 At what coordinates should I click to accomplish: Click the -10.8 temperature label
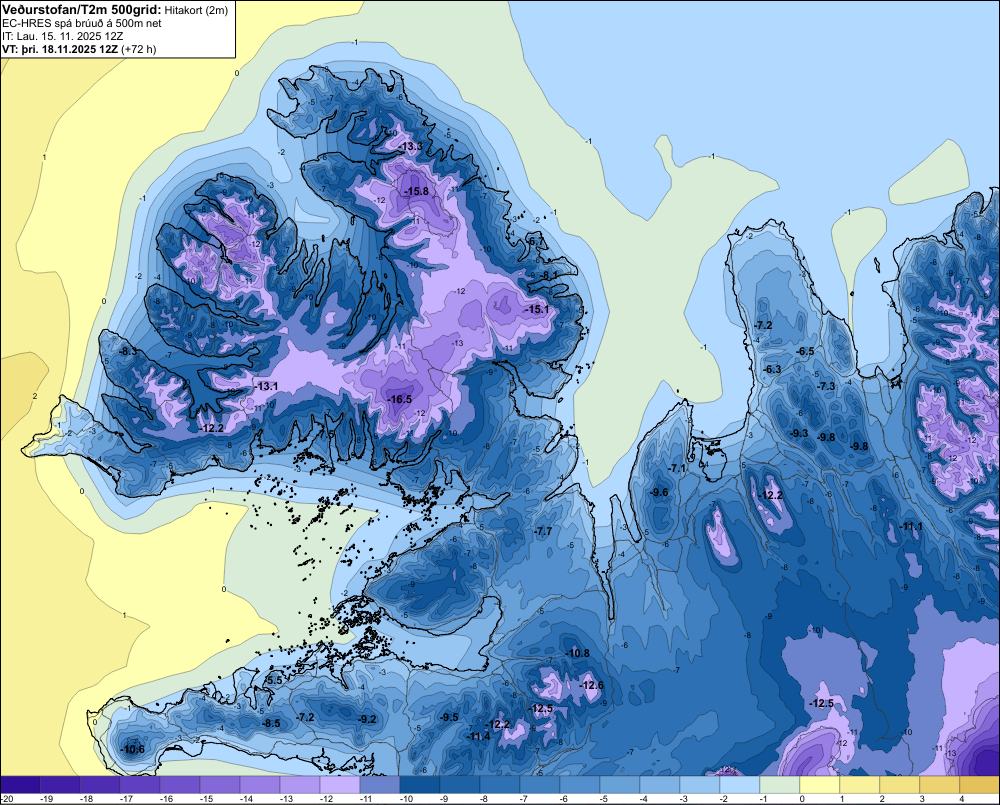click(578, 653)
